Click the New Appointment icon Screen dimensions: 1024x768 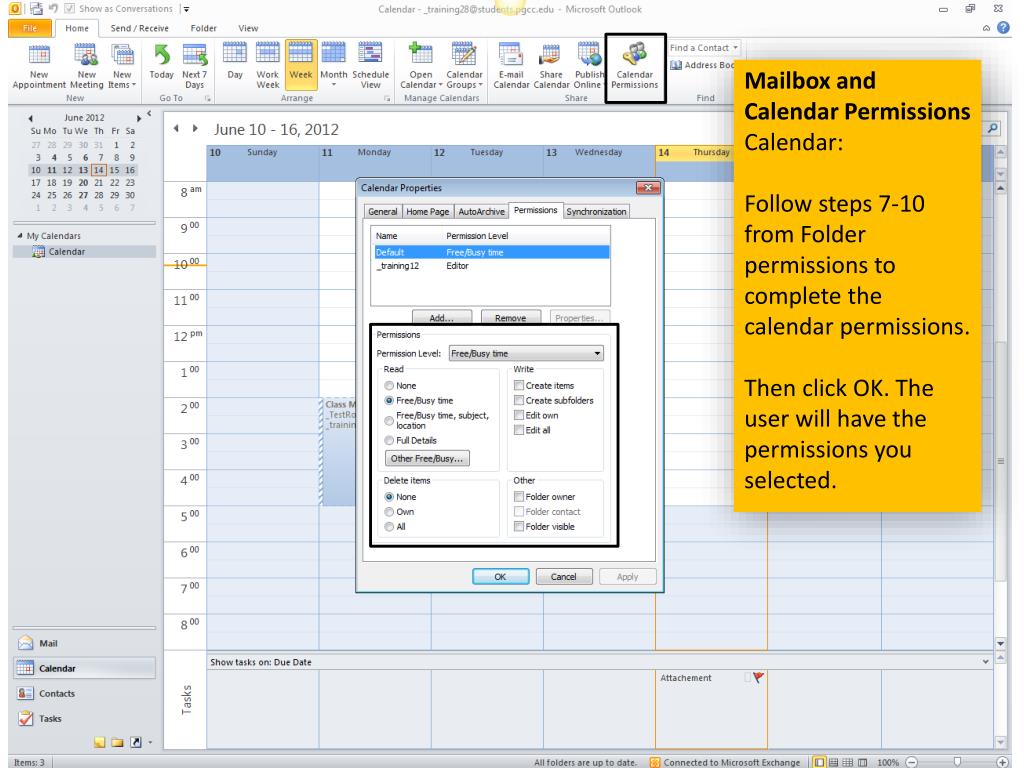[x=39, y=65]
